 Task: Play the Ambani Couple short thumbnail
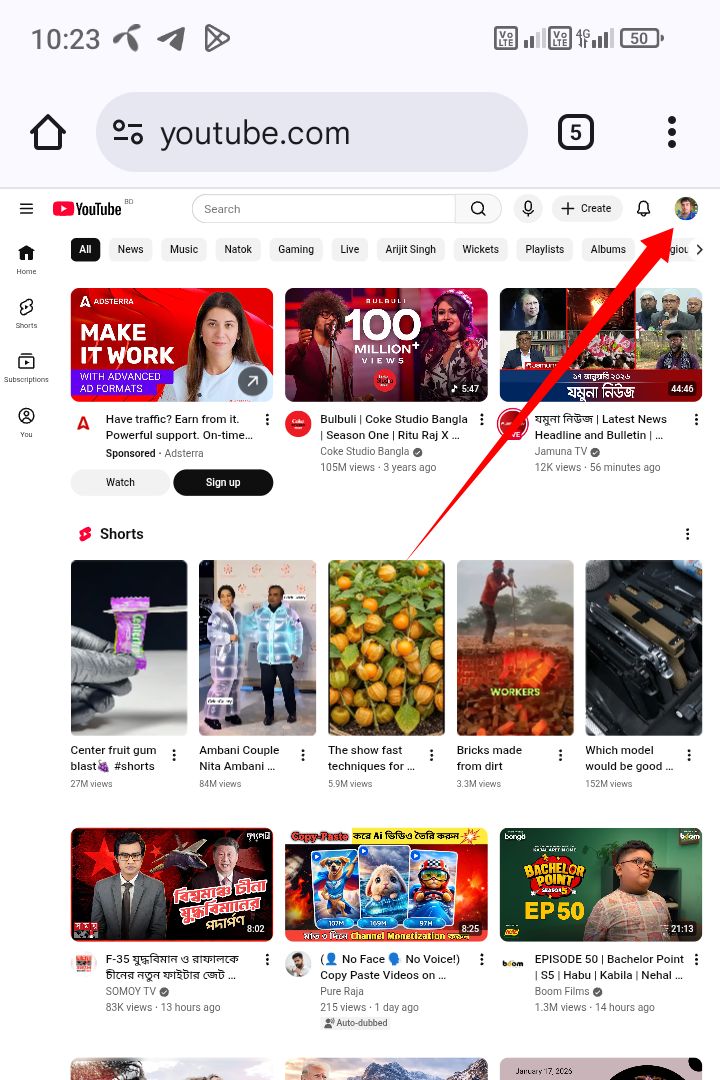point(258,647)
